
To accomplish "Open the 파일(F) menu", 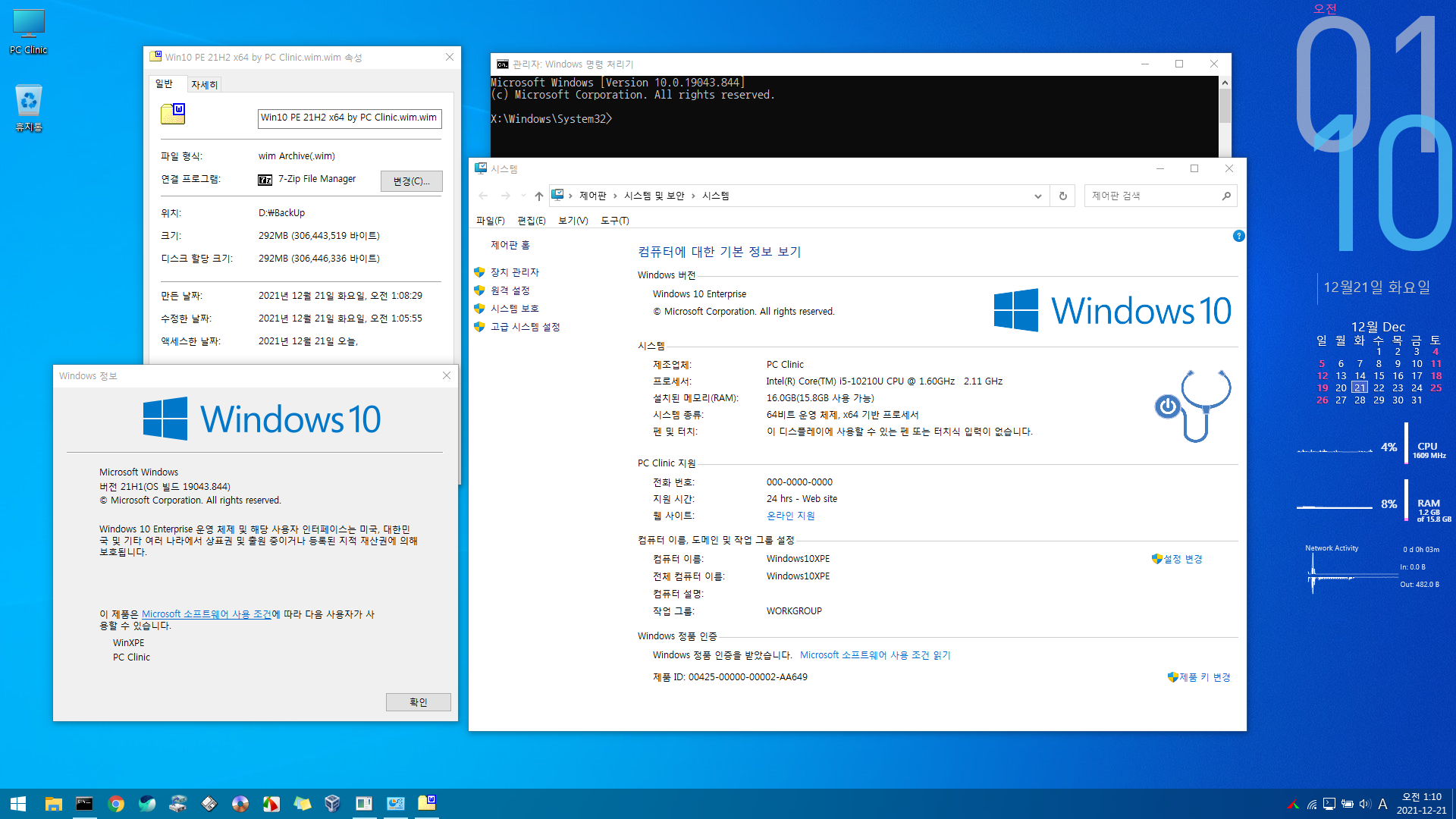I will click(490, 221).
